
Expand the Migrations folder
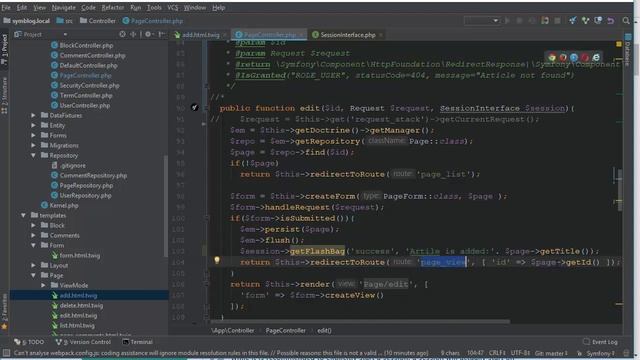(x=33, y=145)
